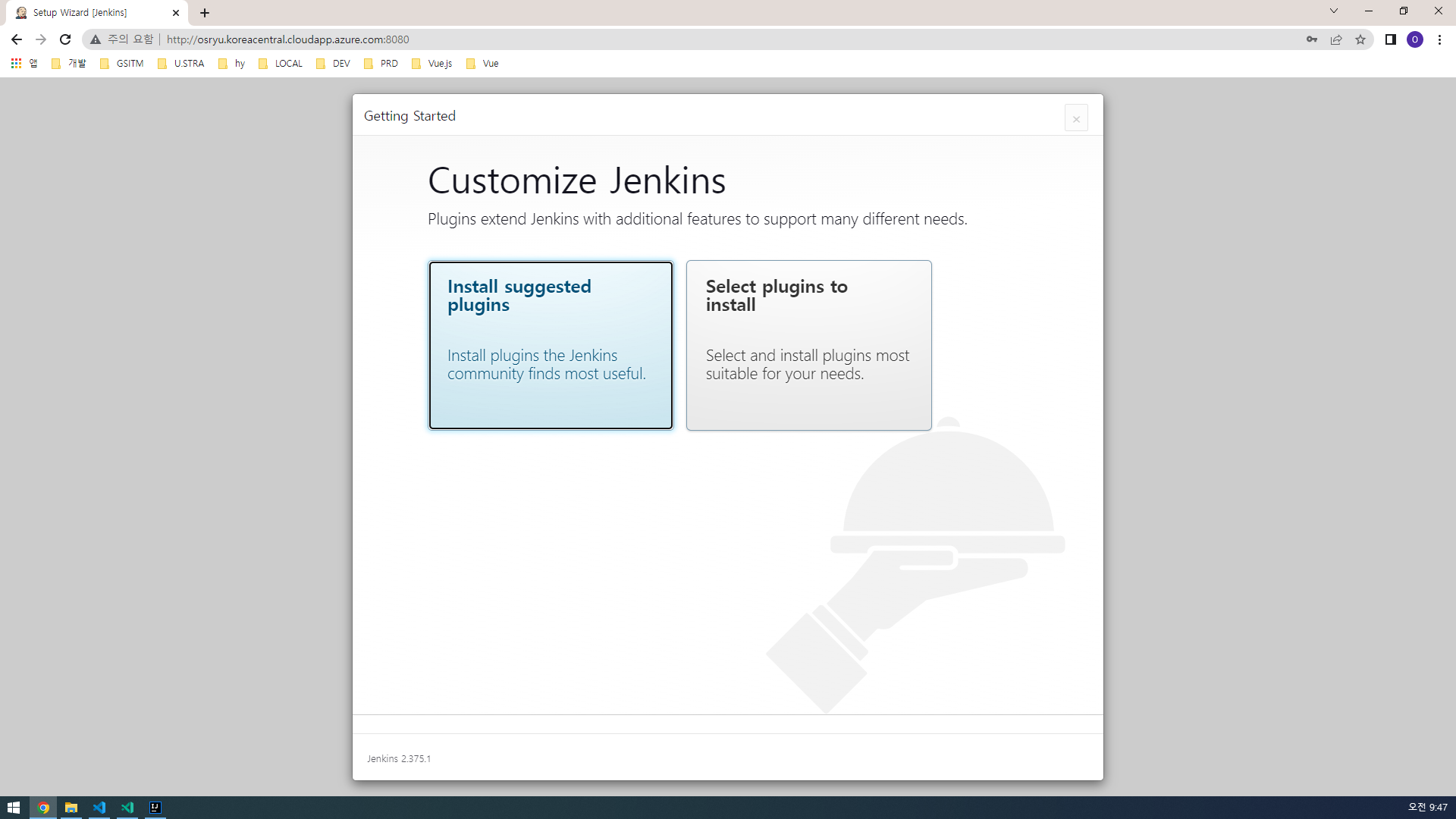Open the GSITM bookmark folder
This screenshot has height=819, width=1456.
coord(122,64)
